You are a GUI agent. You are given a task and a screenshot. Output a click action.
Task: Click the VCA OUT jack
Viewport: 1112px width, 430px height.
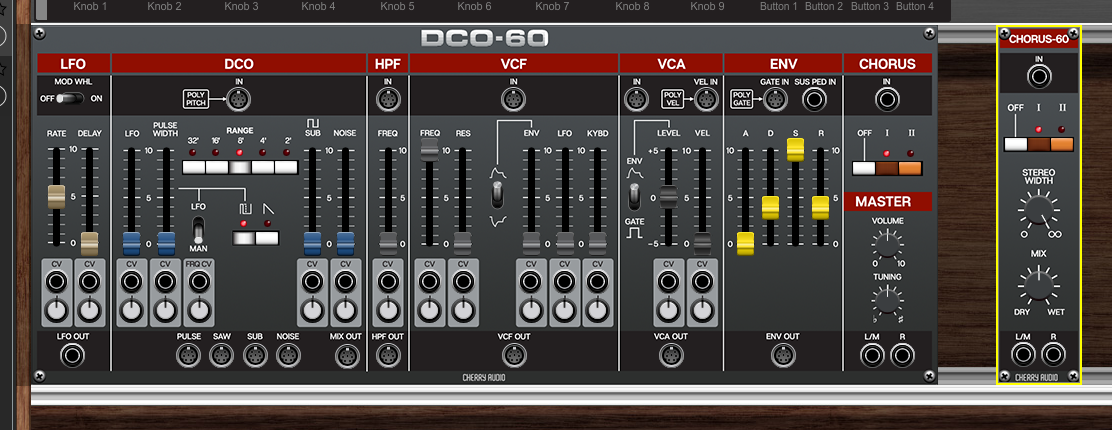(x=672, y=354)
